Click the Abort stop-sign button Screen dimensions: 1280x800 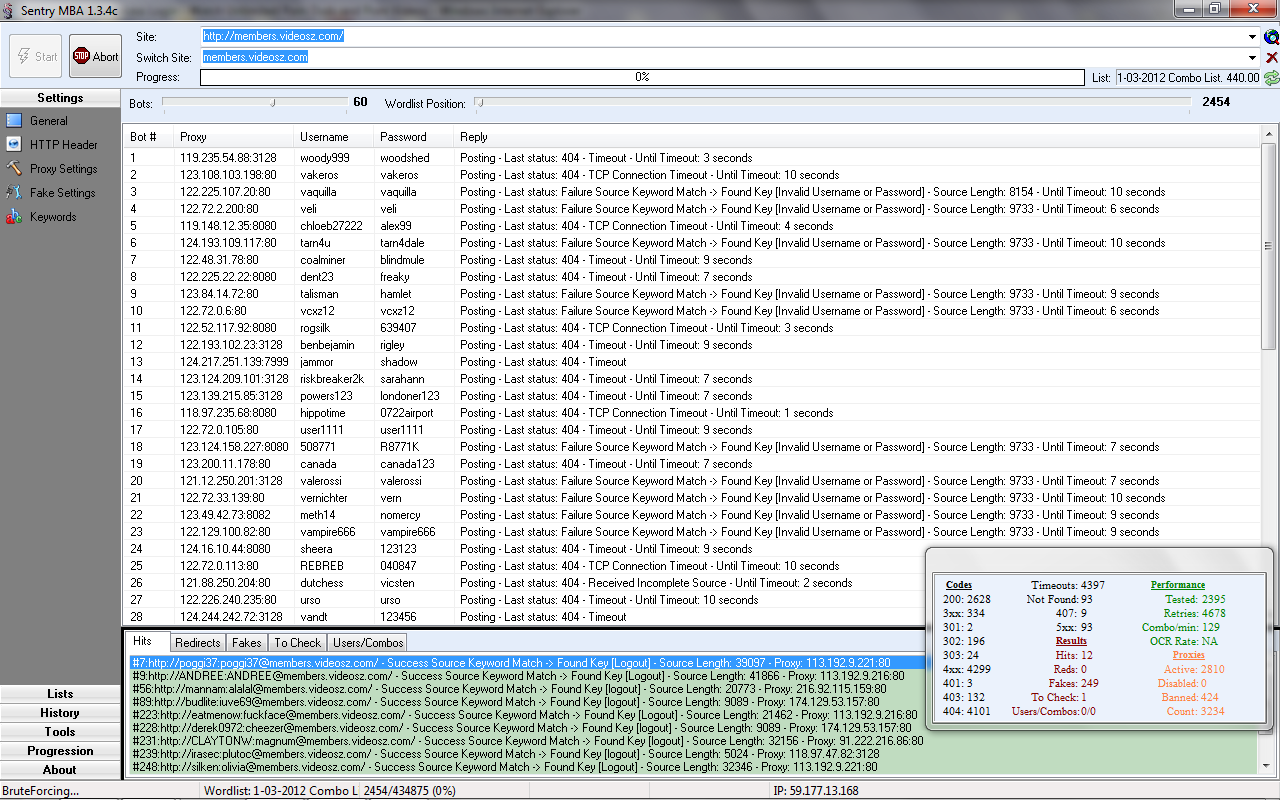coord(95,56)
